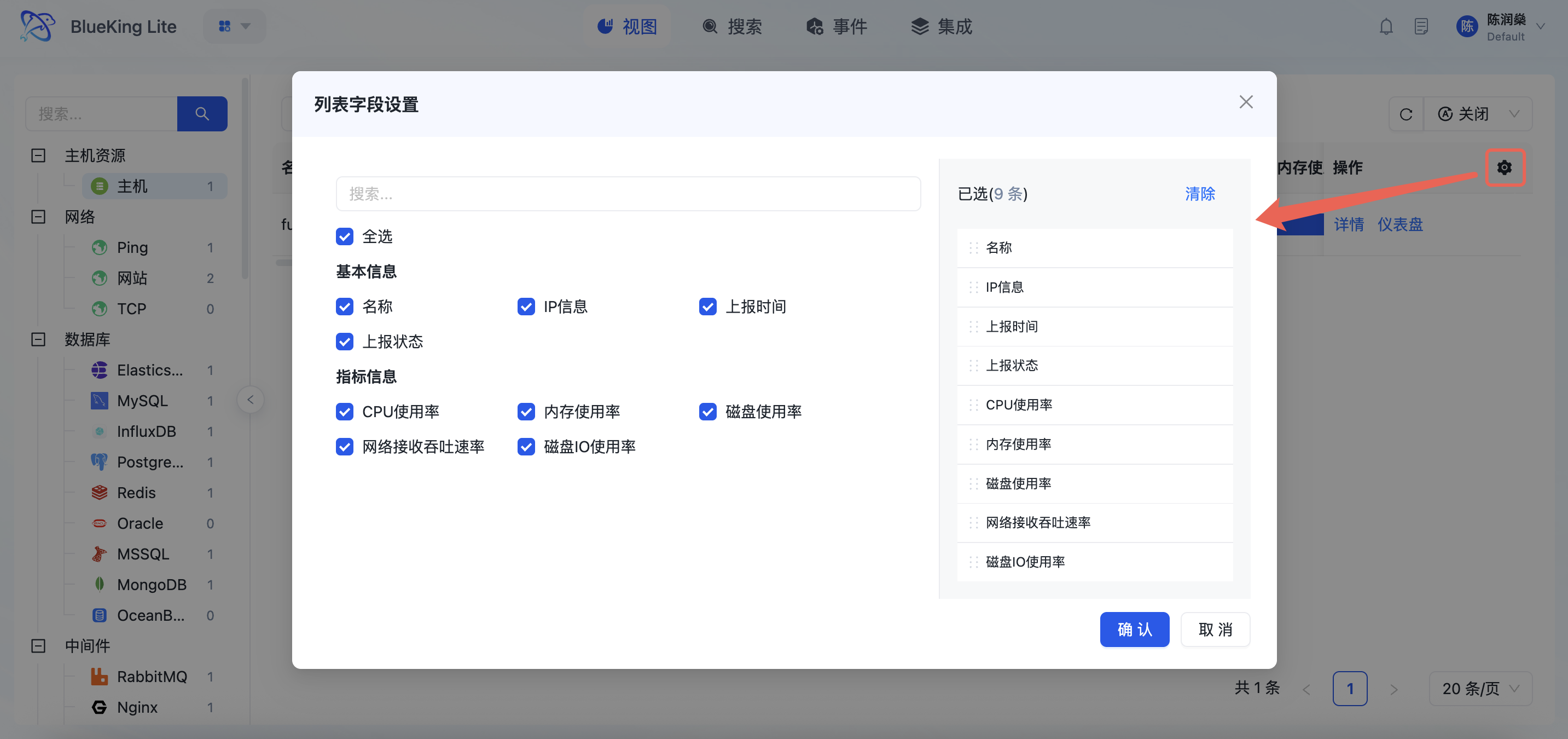Select Redis in the database tree
This screenshot has width=1568, height=739.
pyautogui.click(x=136, y=492)
